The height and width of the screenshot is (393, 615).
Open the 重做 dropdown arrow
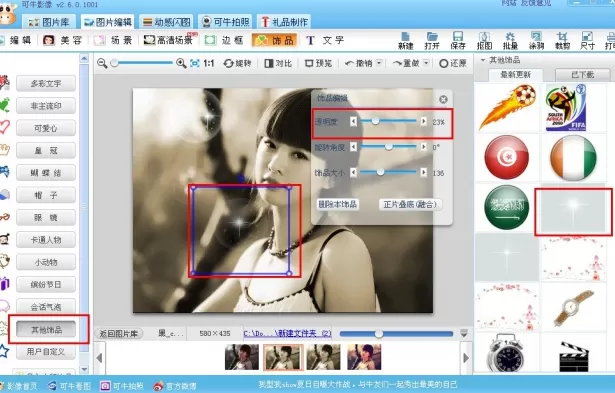tap(426, 63)
